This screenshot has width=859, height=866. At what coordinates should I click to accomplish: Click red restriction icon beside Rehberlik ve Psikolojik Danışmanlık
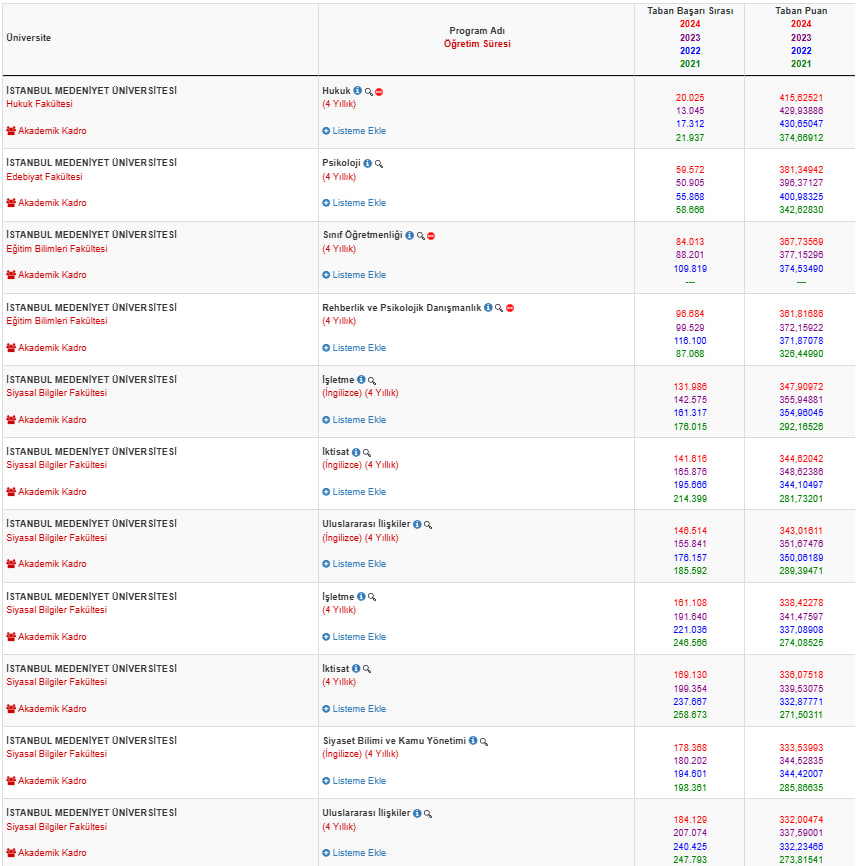[510, 308]
